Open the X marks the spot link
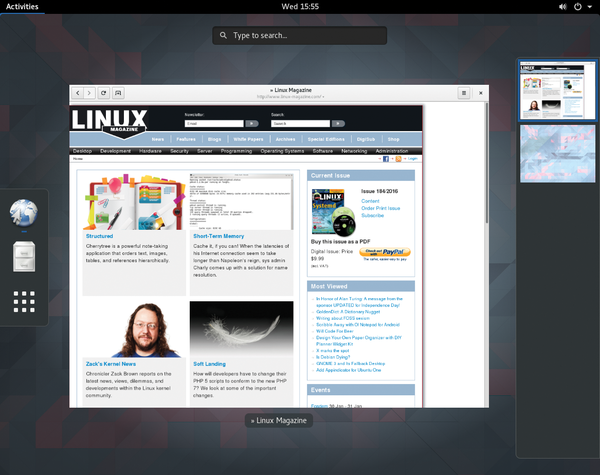This screenshot has width=600, height=475. tap(333, 351)
